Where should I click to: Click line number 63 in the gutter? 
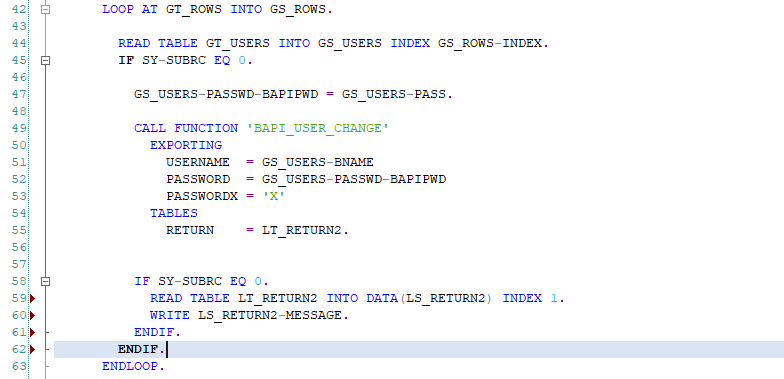tap(18, 366)
